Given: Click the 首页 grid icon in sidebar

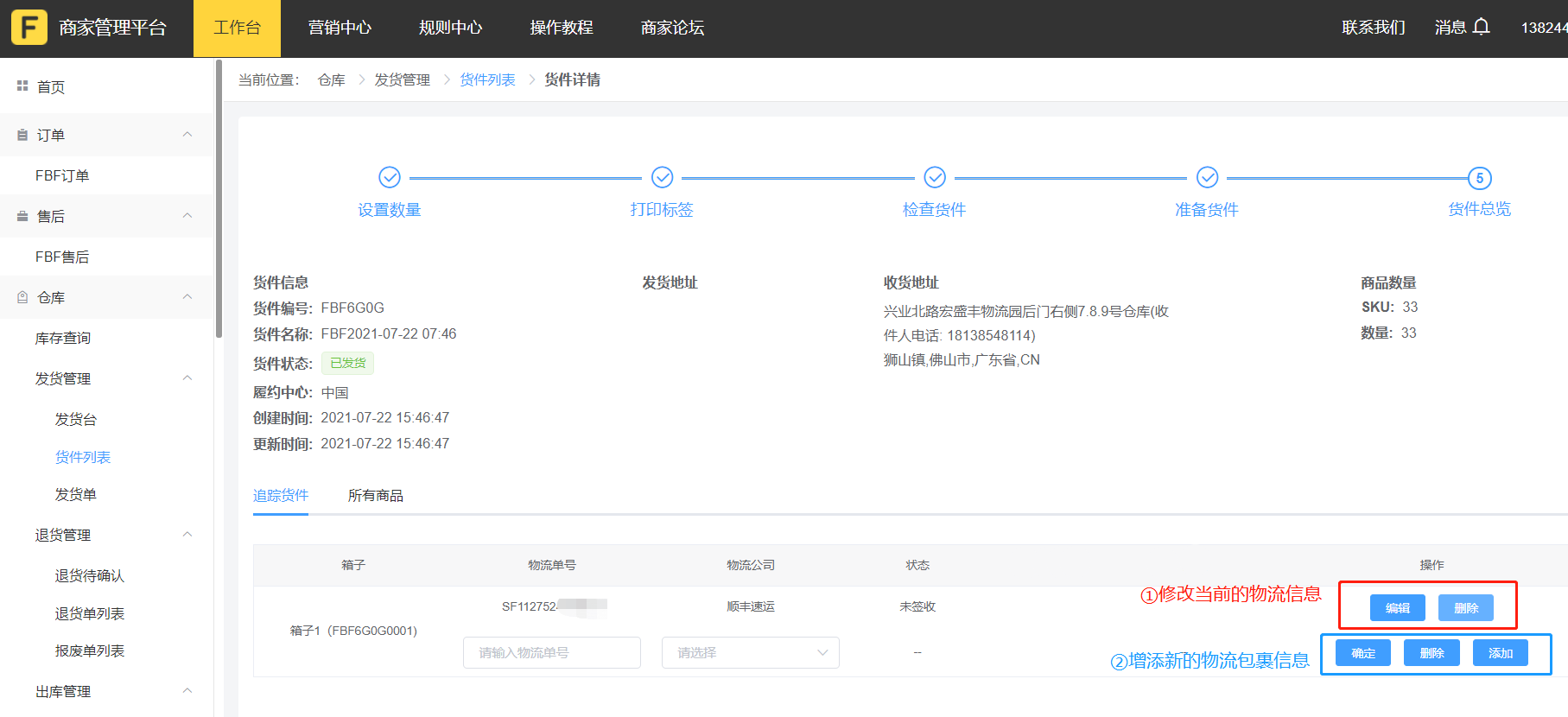Looking at the screenshot, I should click(22, 86).
